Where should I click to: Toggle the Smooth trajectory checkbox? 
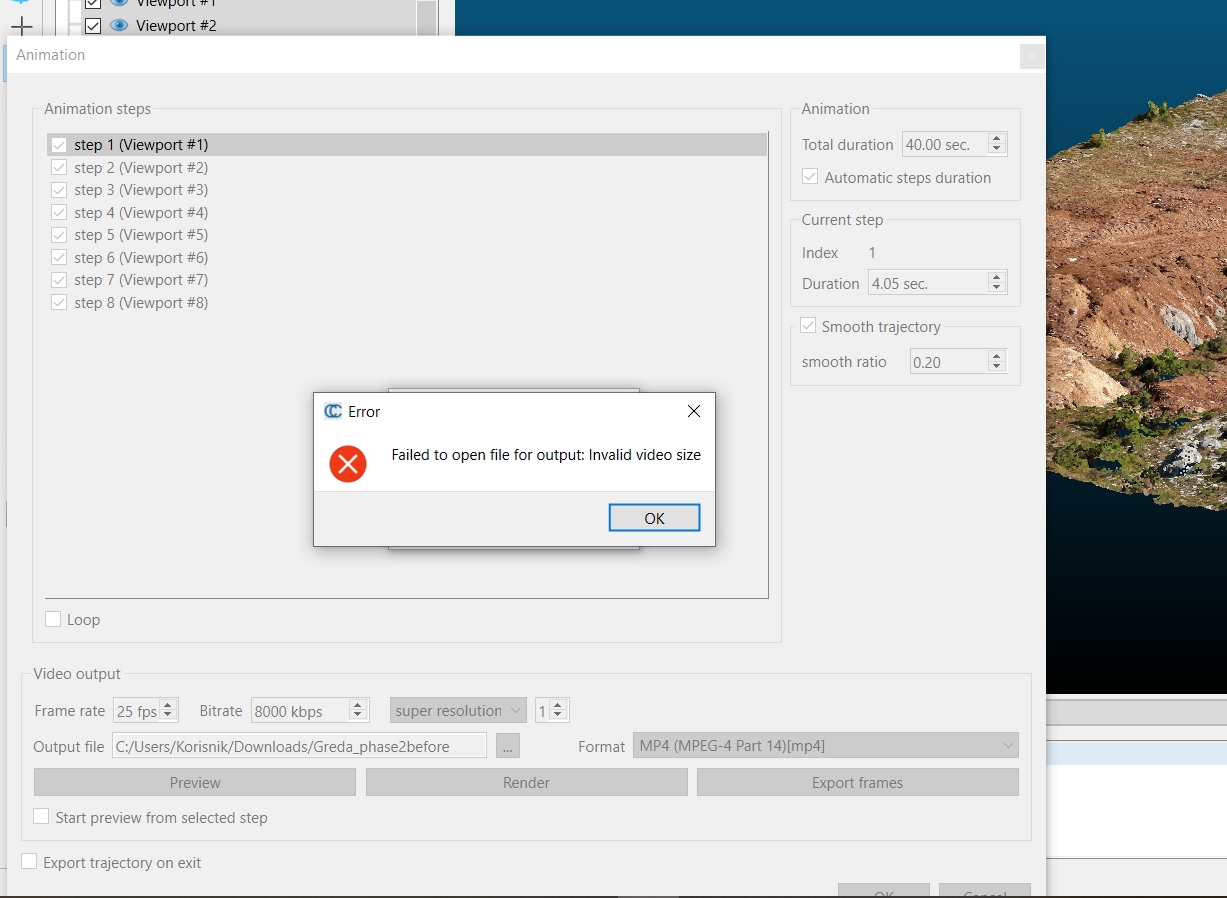[808, 326]
